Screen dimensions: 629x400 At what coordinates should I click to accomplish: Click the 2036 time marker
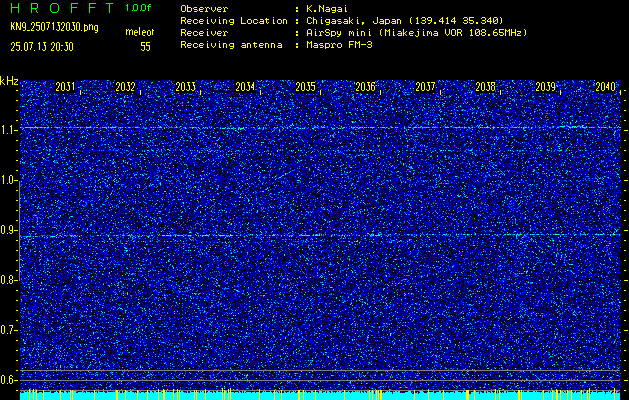[x=365, y=87]
